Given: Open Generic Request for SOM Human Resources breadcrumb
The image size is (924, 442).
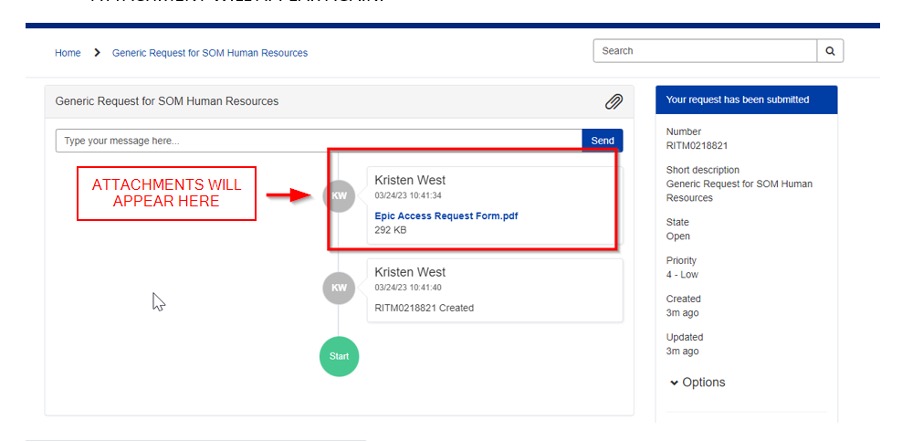Looking at the screenshot, I should pyautogui.click(x=210, y=53).
